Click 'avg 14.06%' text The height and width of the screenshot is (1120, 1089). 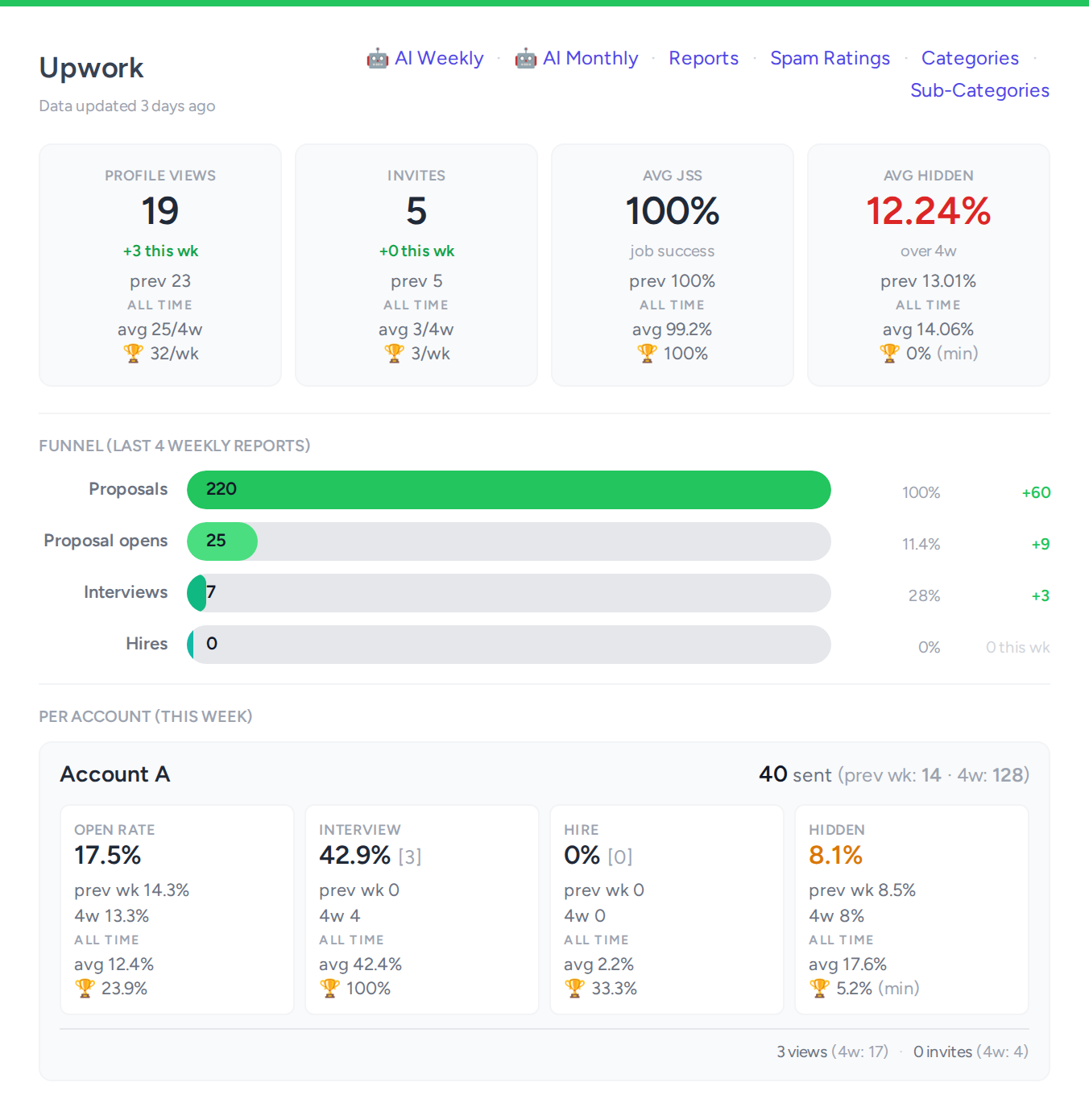(929, 329)
